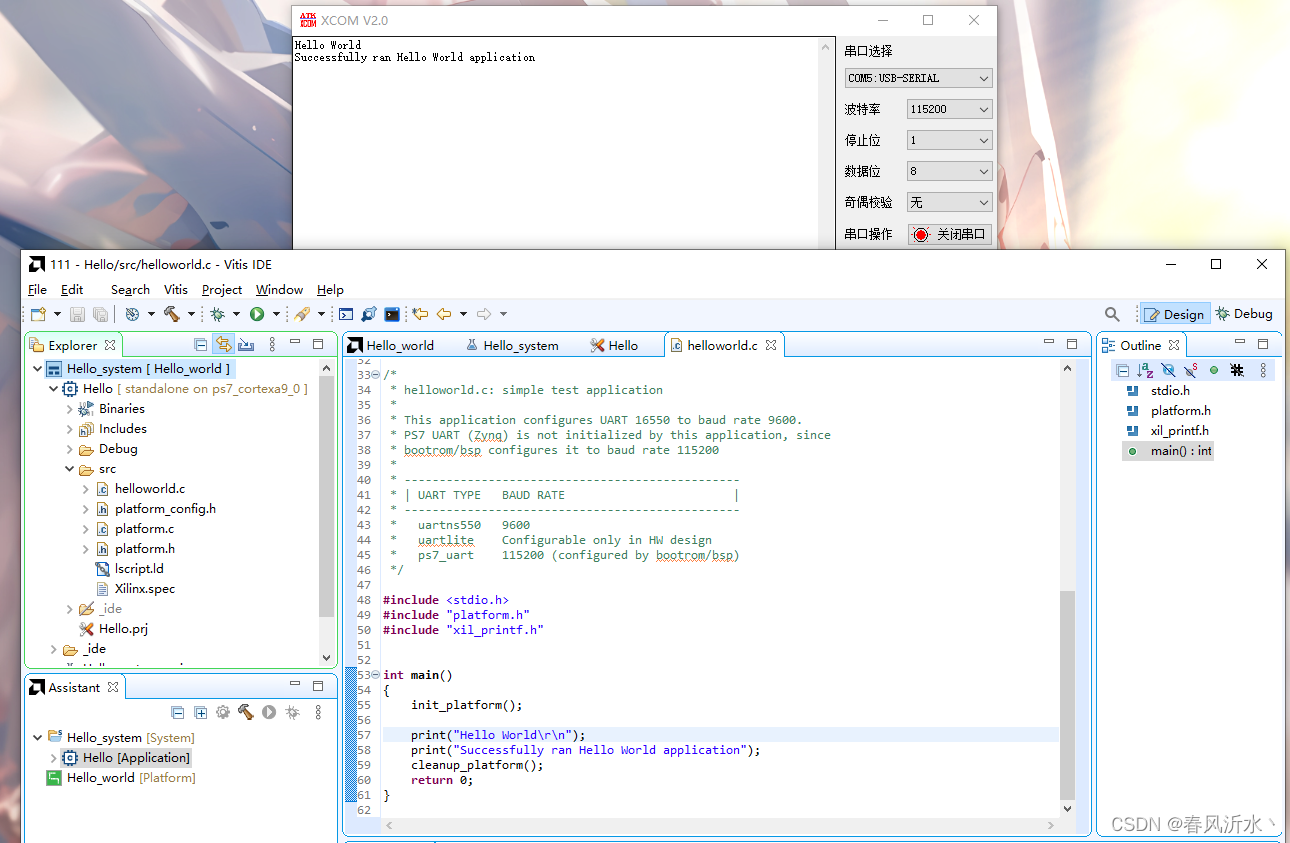
Task: Open search with the magnifier icon
Action: pos(1112,313)
